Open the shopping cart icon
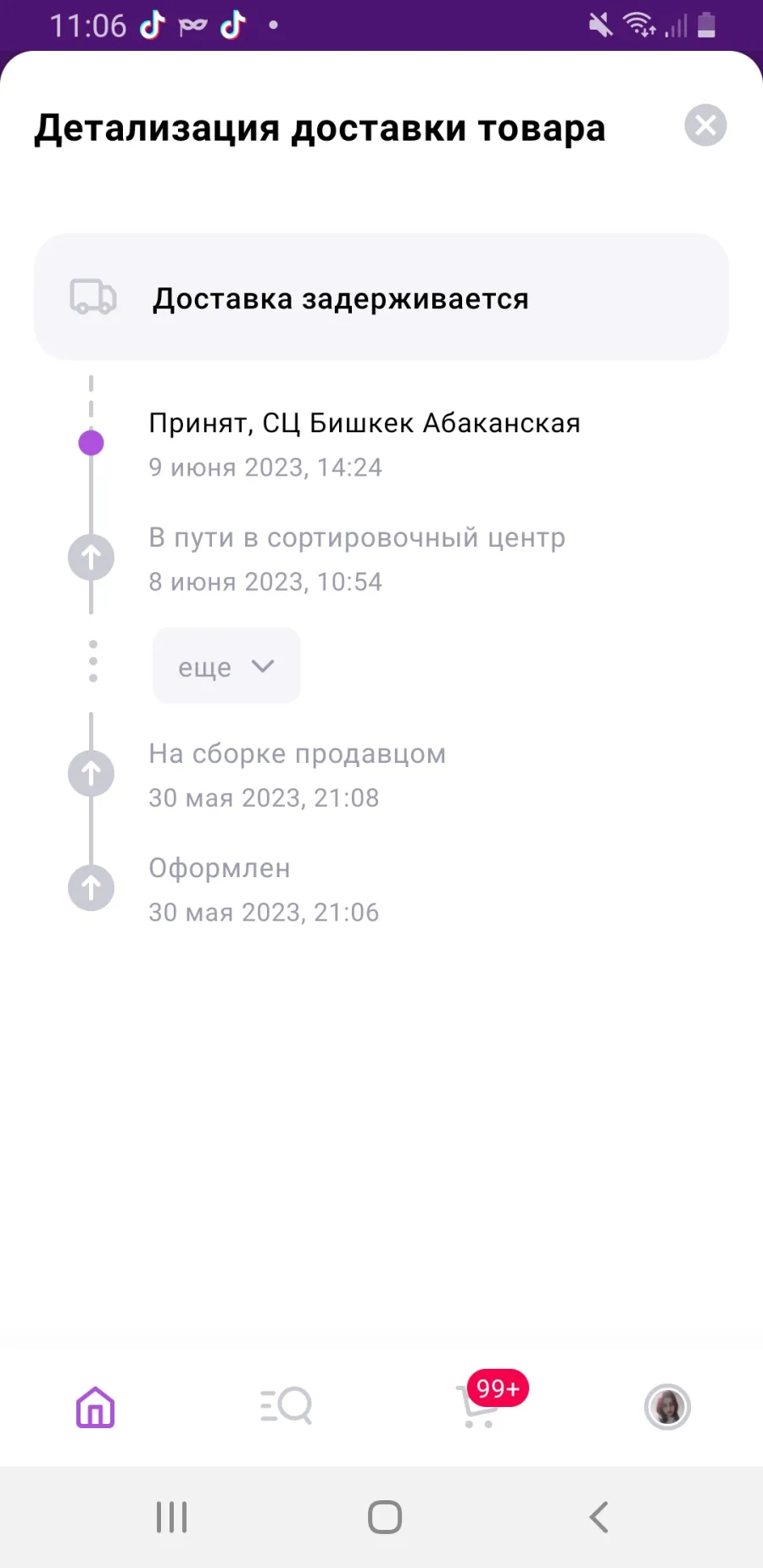Image resolution: width=763 pixels, height=1568 pixels. [476, 1408]
